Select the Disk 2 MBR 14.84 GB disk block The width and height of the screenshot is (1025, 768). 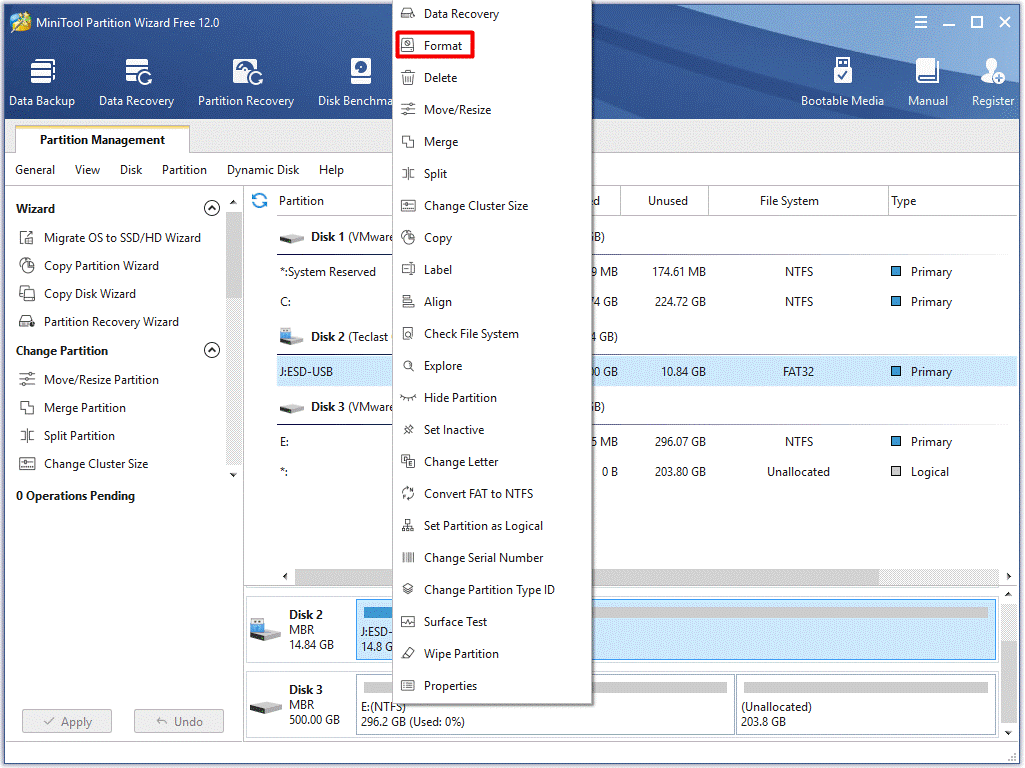[301, 630]
